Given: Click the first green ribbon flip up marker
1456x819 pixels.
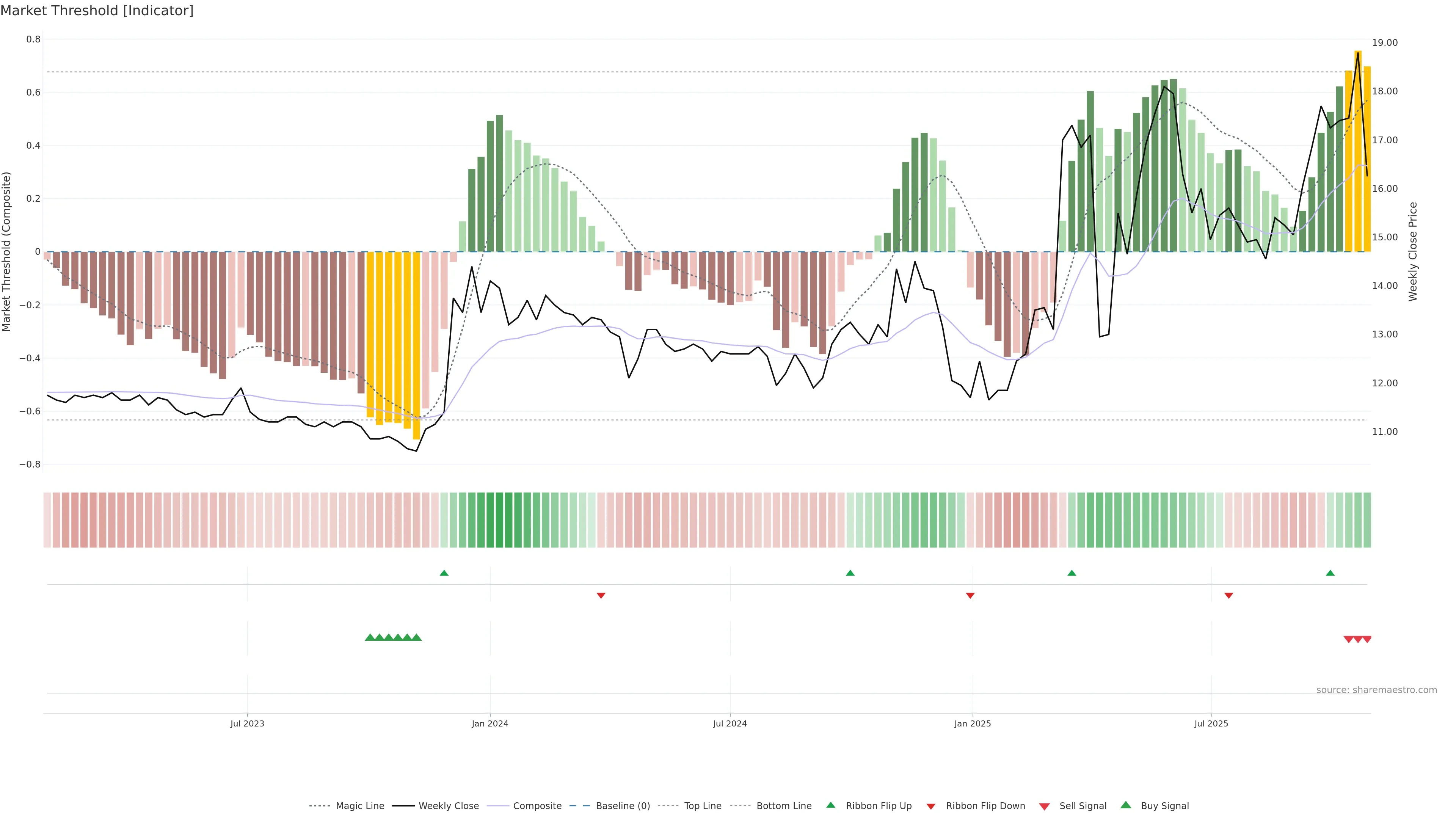Looking at the screenshot, I should pyautogui.click(x=444, y=573).
